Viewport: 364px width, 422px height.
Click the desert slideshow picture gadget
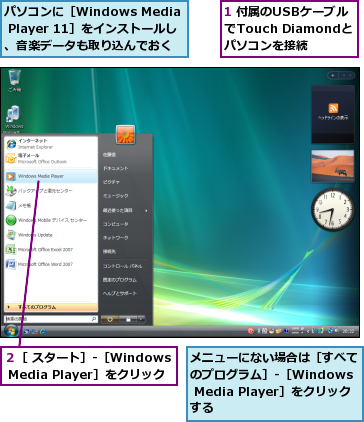(x=333, y=166)
